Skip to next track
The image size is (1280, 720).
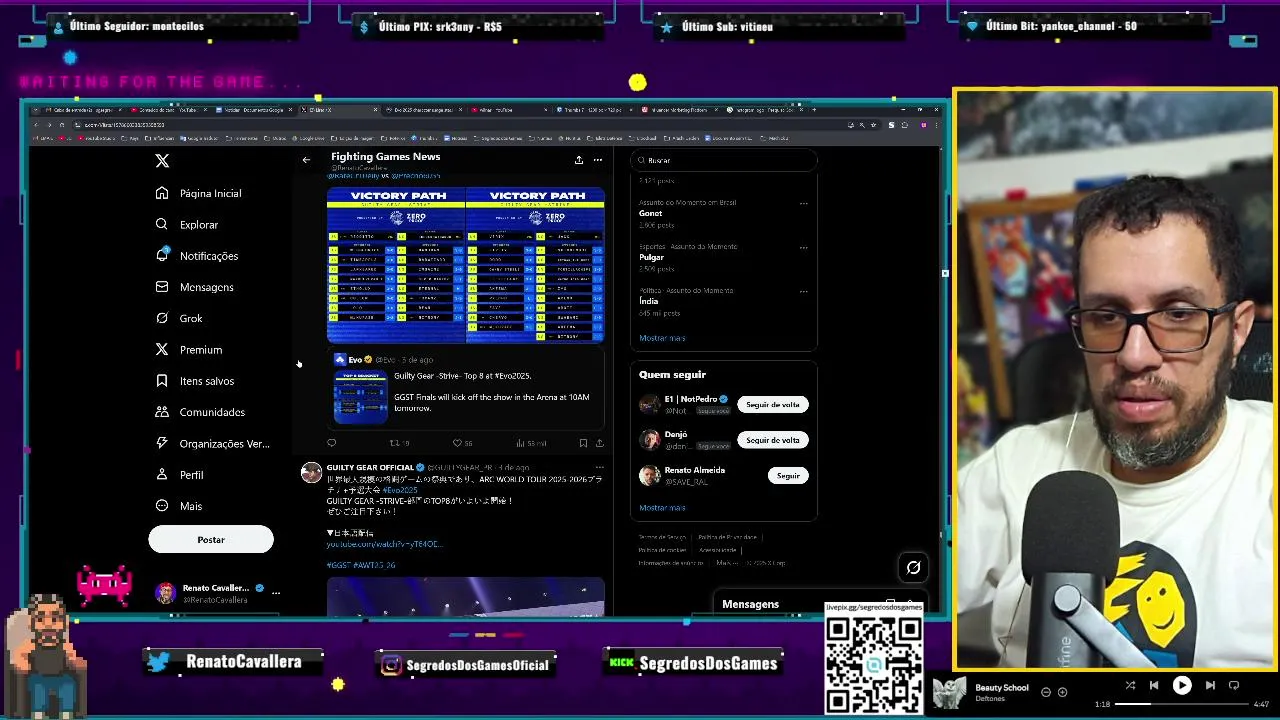tap(1210, 685)
